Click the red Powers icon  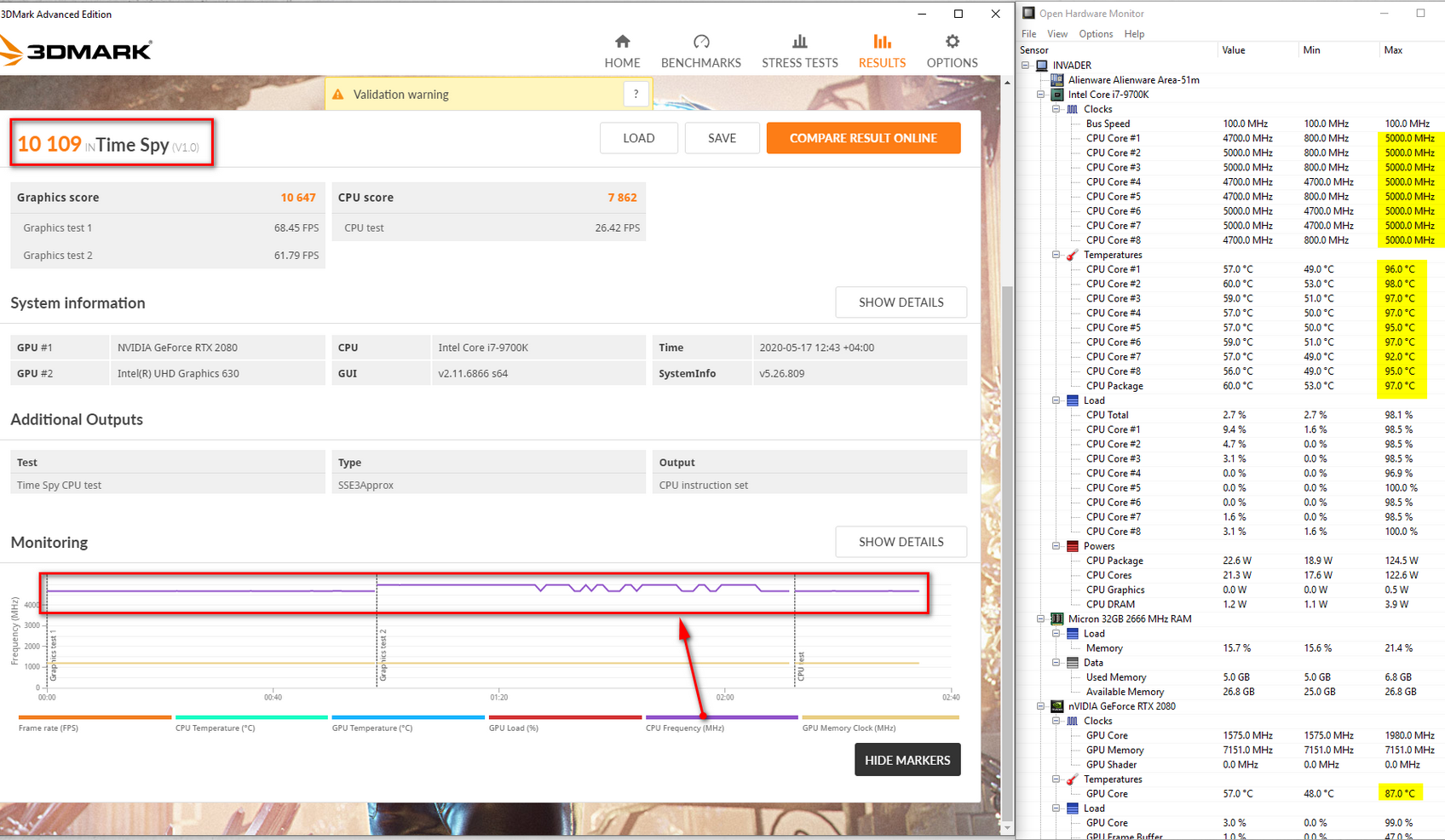1073,546
